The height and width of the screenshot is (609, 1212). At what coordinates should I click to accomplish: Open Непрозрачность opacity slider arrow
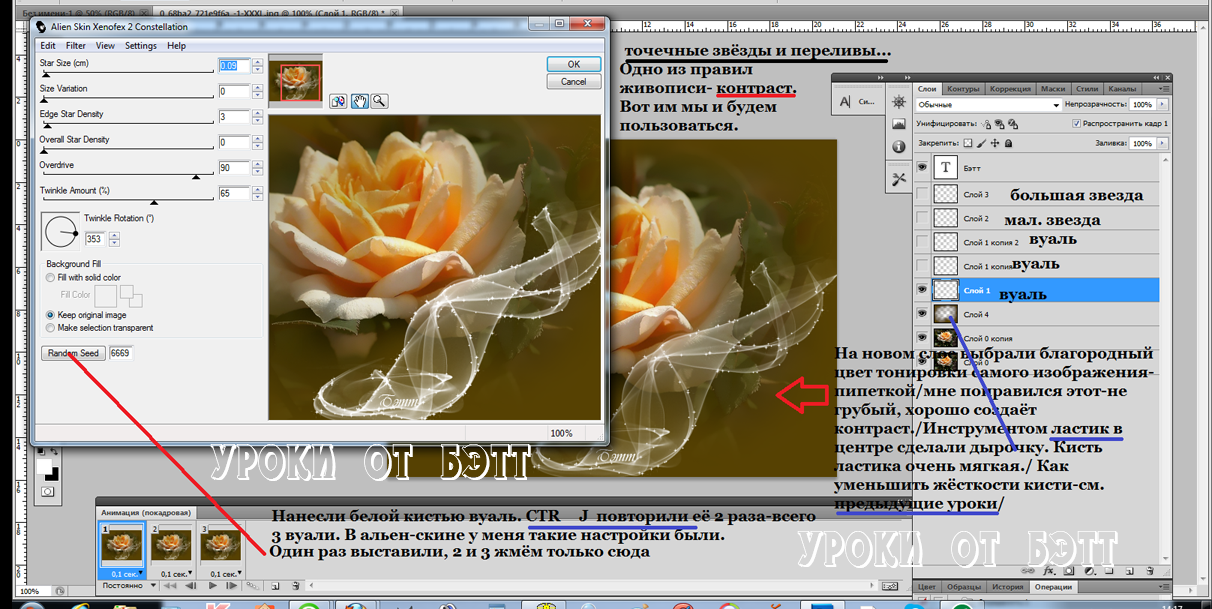(x=1162, y=104)
